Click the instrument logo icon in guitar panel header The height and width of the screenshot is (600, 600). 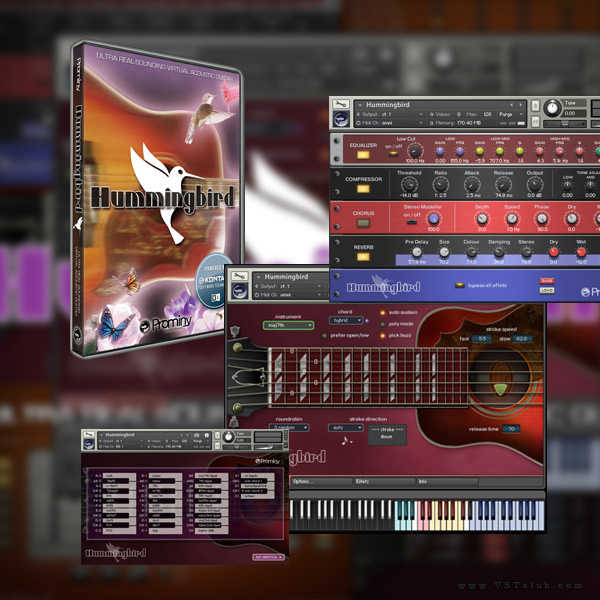click(240, 291)
